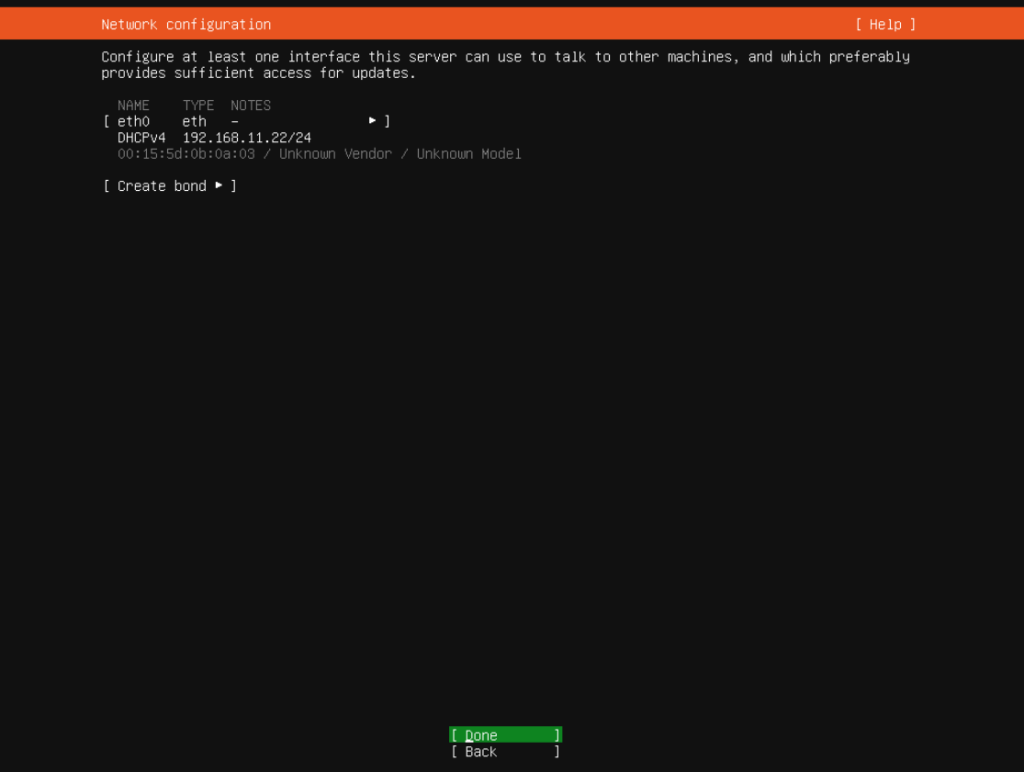
Task: Click the dash in the NOTES column
Action: pyautogui.click(x=234, y=121)
